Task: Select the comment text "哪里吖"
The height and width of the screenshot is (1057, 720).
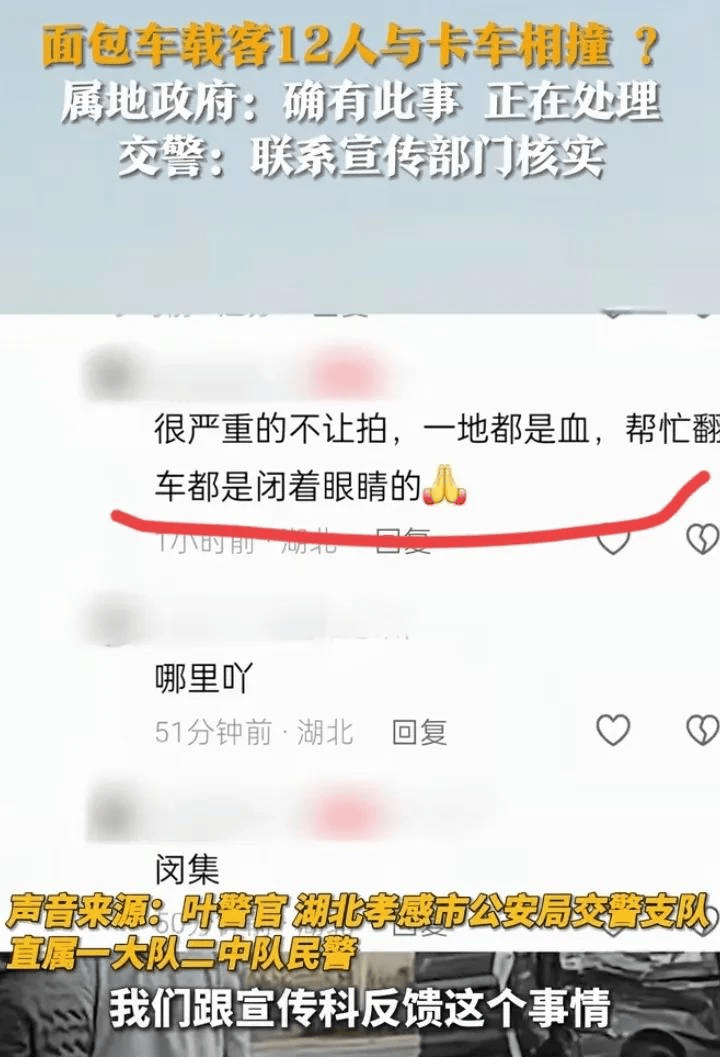Action: (204, 678)
